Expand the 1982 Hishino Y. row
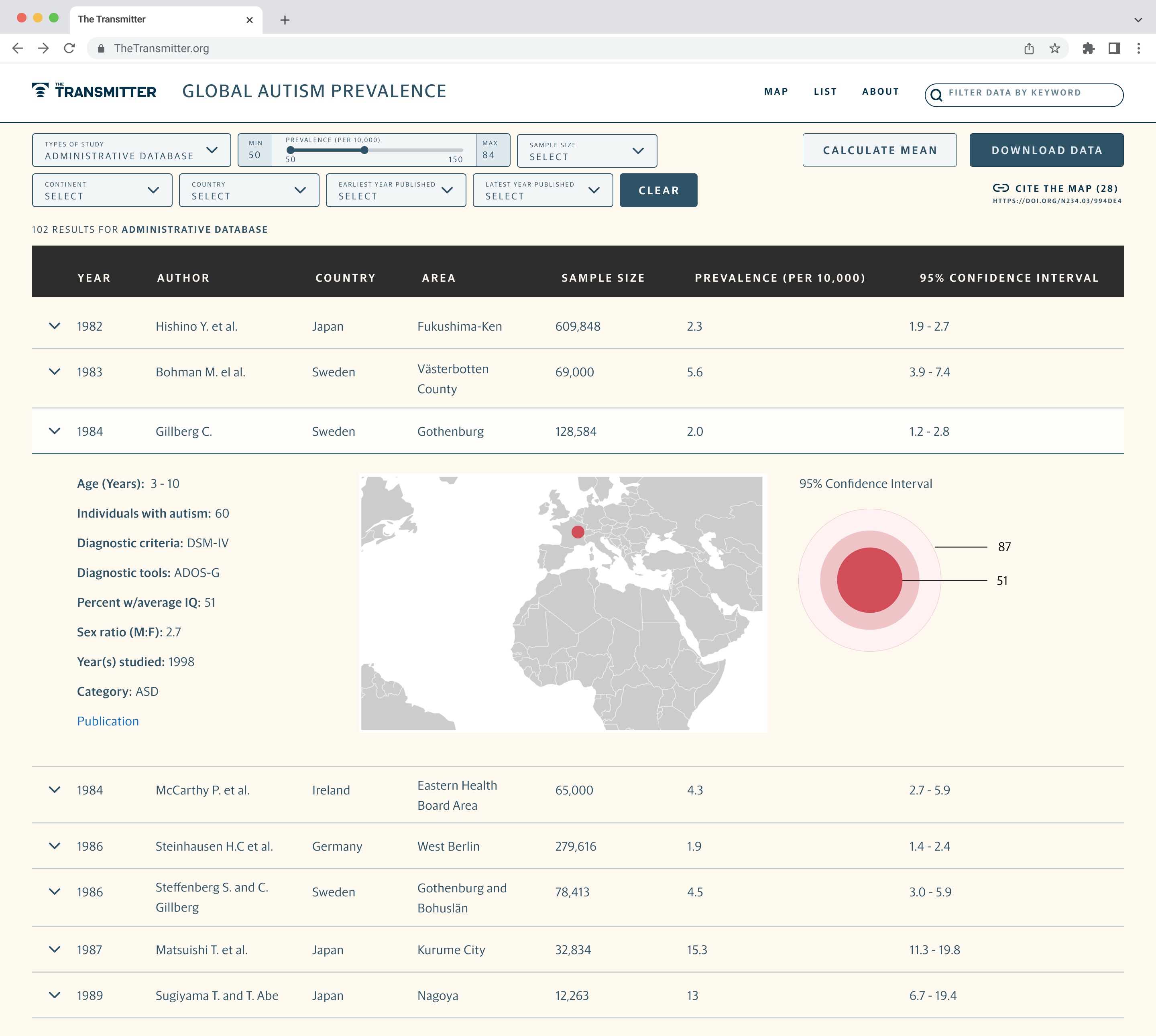Screen dimensions: 1156x1036 55,326
